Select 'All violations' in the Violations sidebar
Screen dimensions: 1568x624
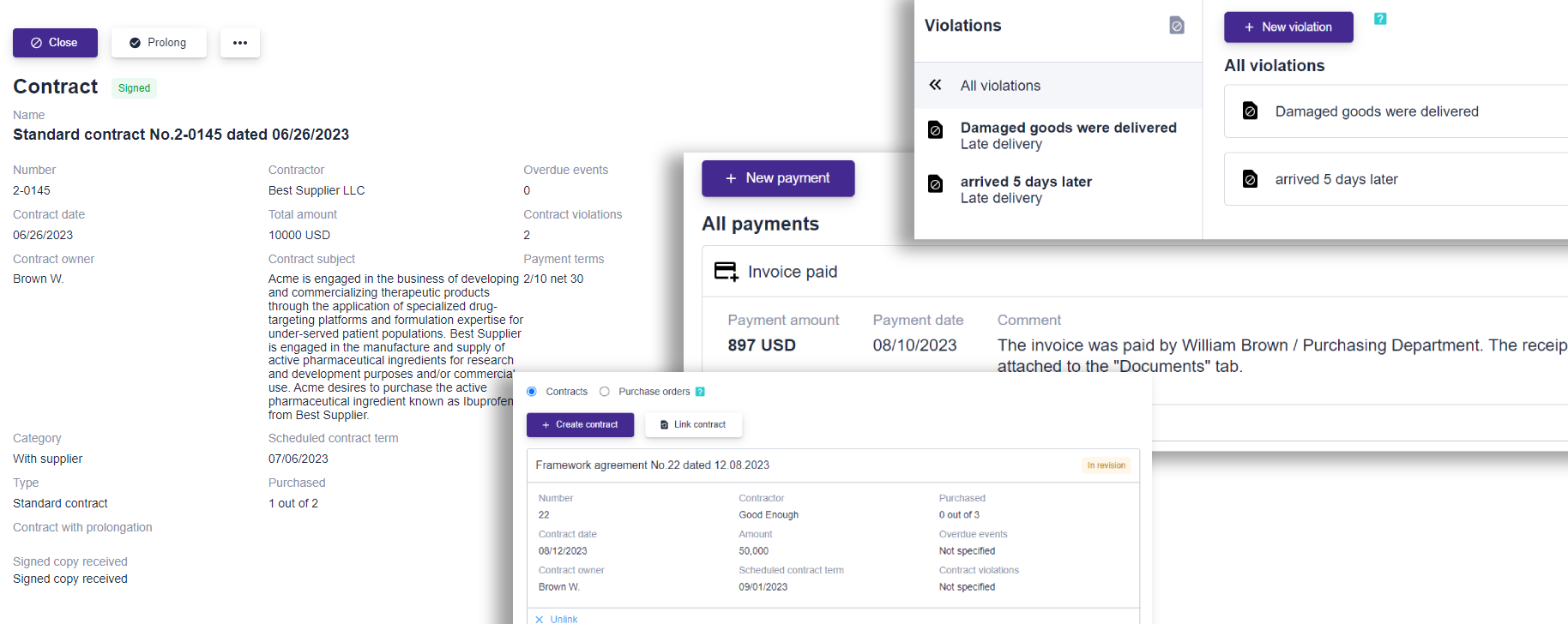tap(1000, 85)
